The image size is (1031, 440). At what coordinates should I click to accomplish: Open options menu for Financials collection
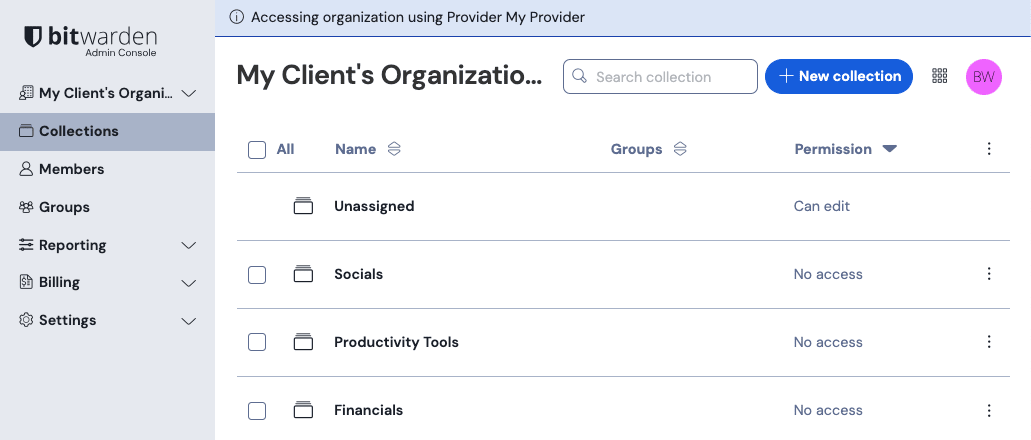(989, 410)
